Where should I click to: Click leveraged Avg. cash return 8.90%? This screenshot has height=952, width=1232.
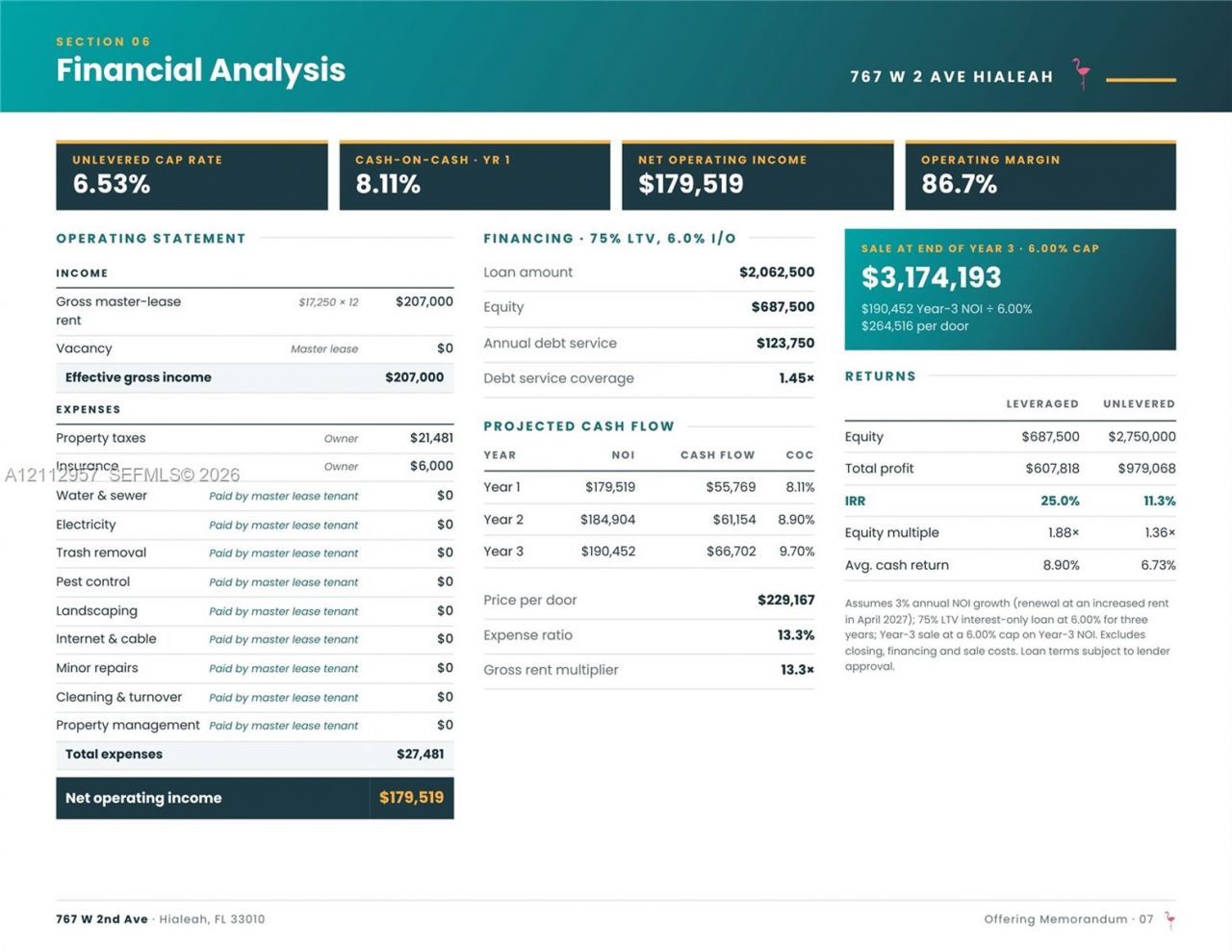(x=1061, y=565)
